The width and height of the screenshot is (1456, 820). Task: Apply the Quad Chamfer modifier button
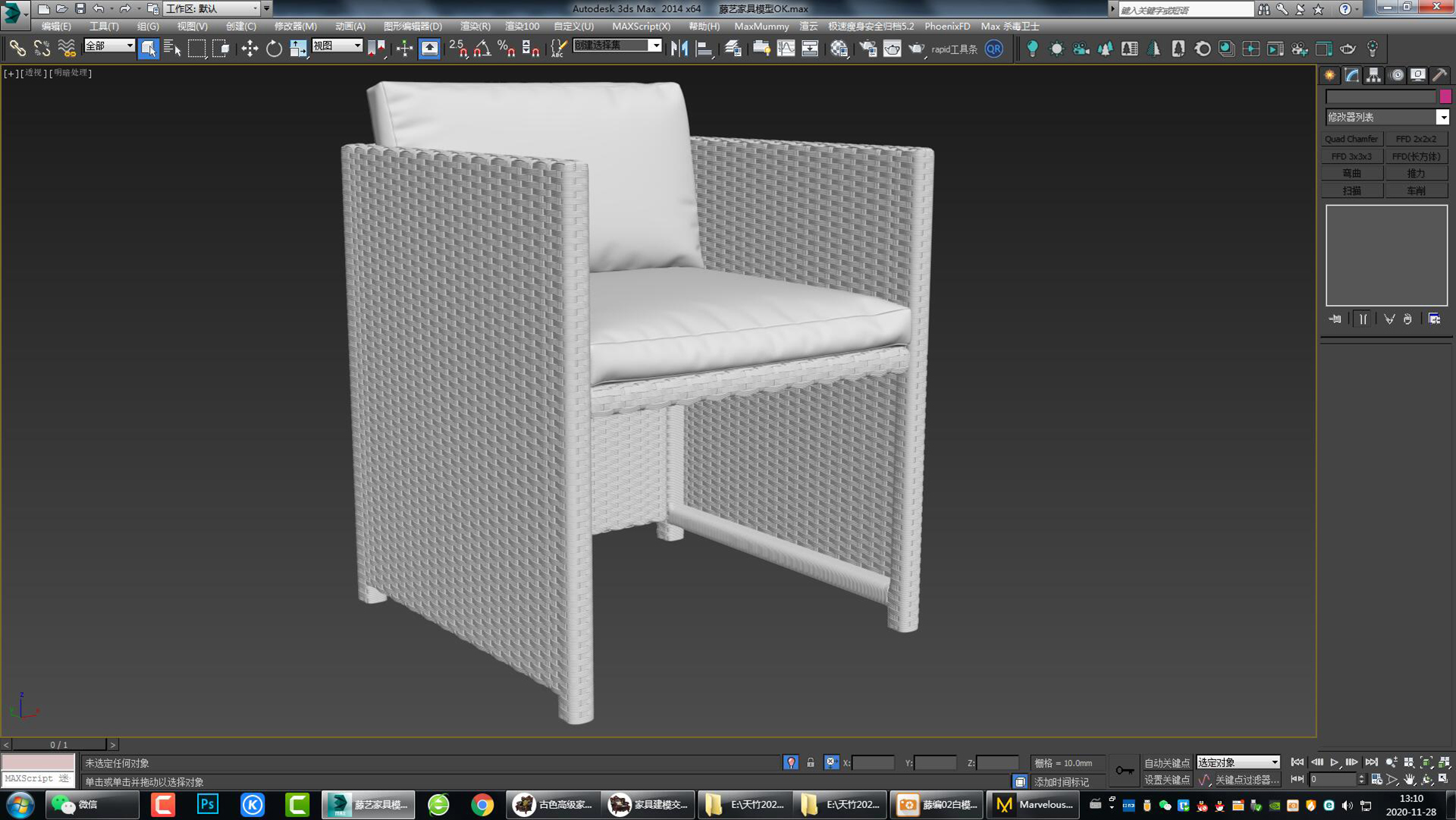[x=1352, y=138]
